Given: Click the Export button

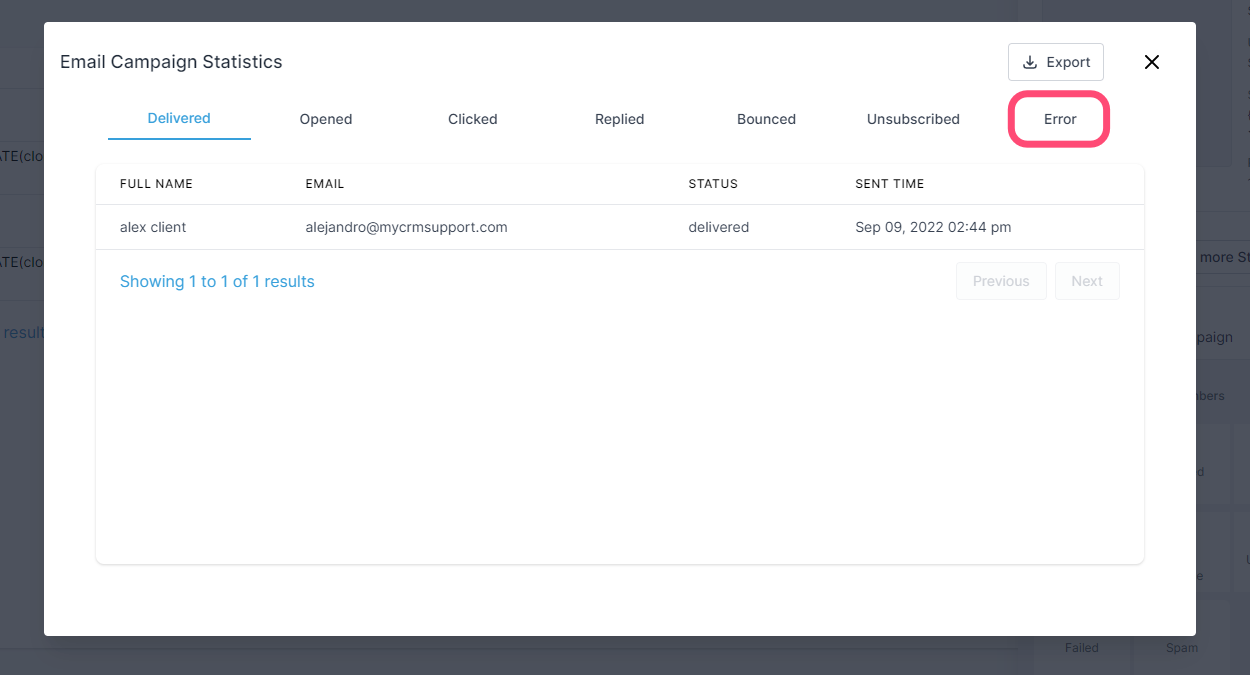Looking at the screenshot, I should [1055, 62].
